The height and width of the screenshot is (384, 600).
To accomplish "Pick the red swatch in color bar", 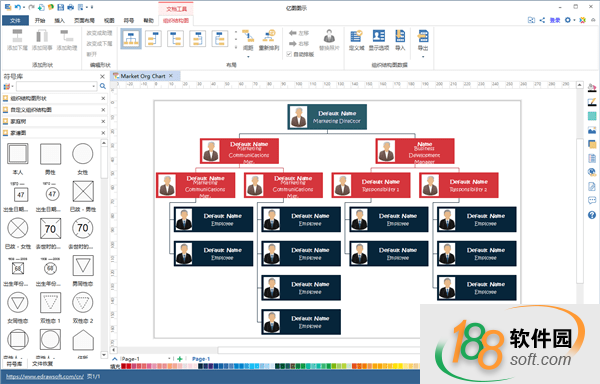I will 124,366.
